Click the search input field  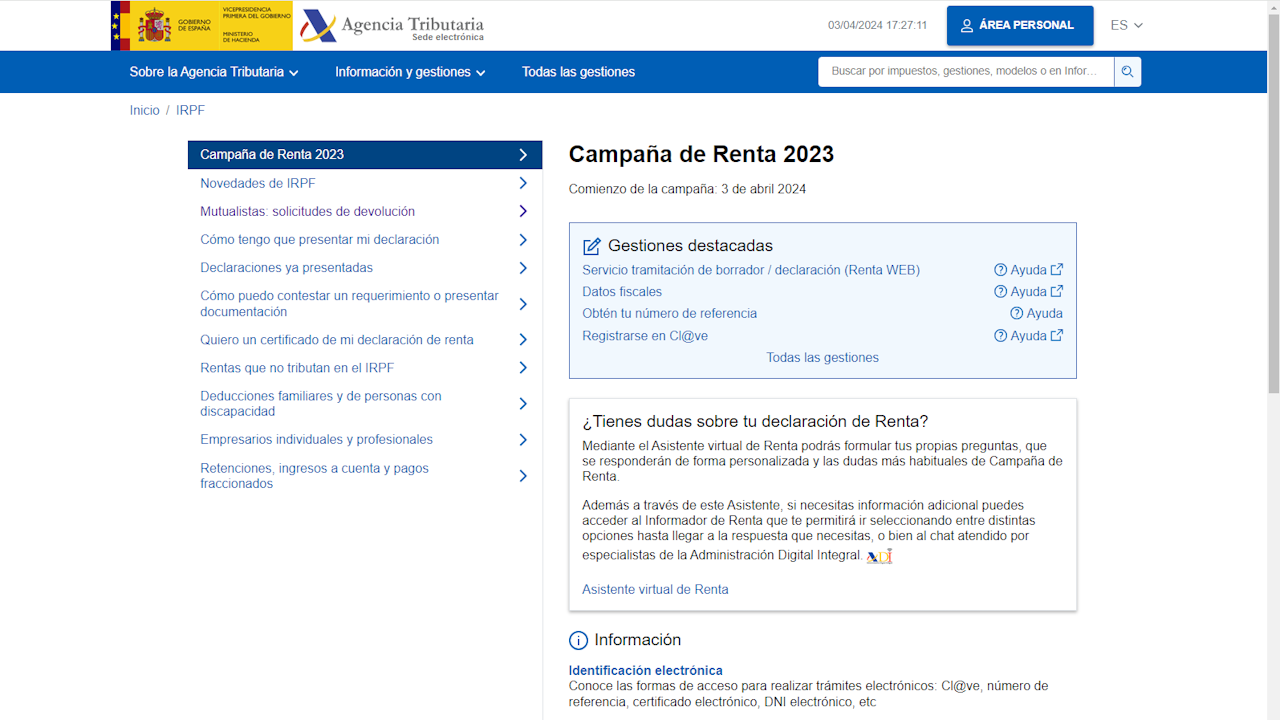tap(960, 71)
